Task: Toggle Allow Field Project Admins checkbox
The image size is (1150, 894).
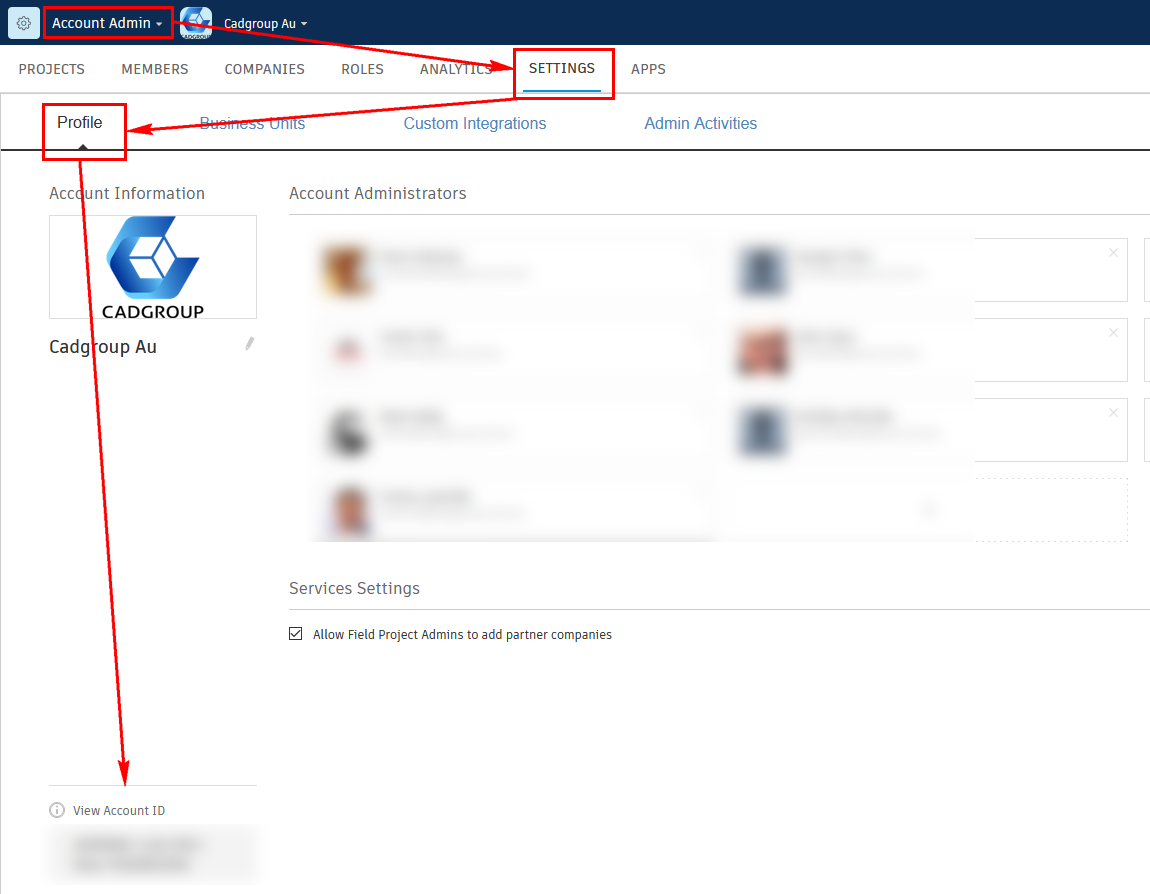Action: [296, 634]
